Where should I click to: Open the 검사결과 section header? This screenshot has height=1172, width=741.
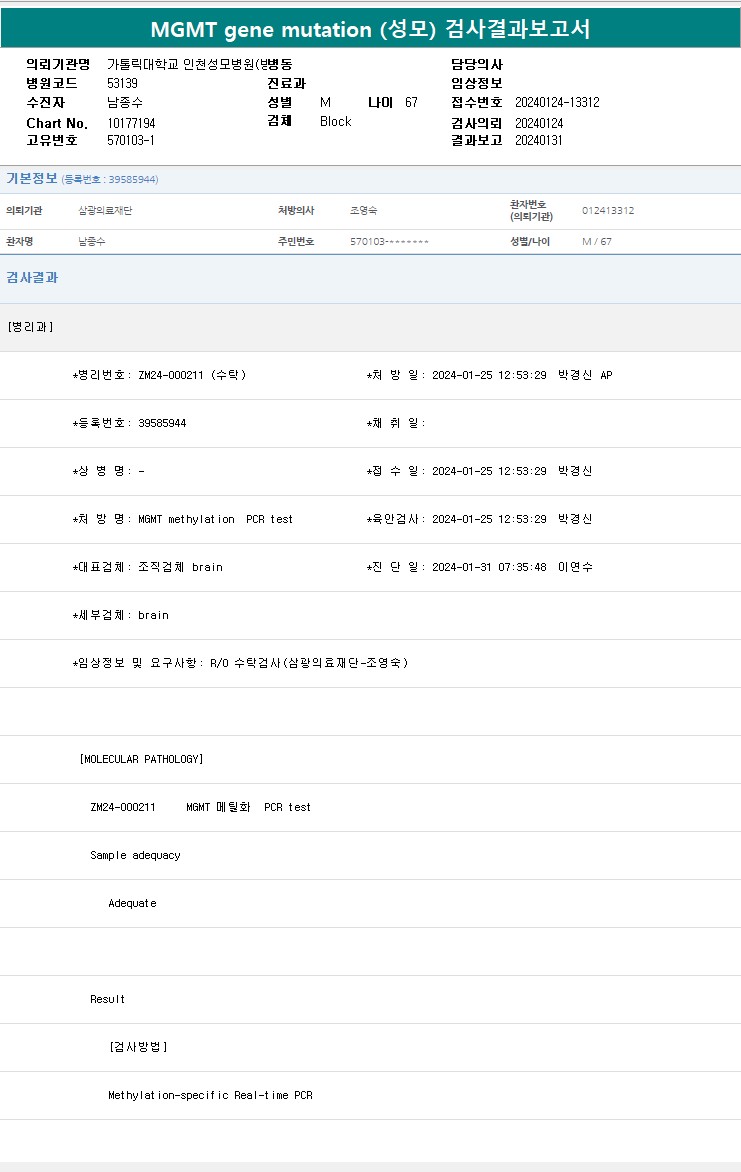click(32, 277)
